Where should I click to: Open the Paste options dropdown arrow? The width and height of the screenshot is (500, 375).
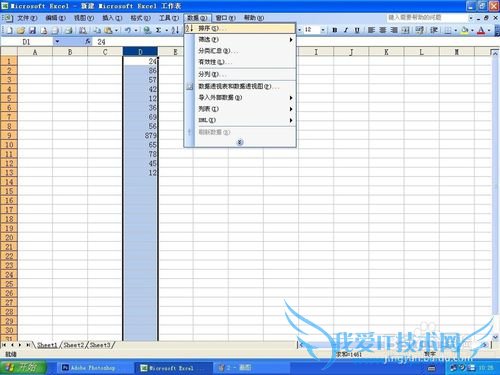pos(116,30)
